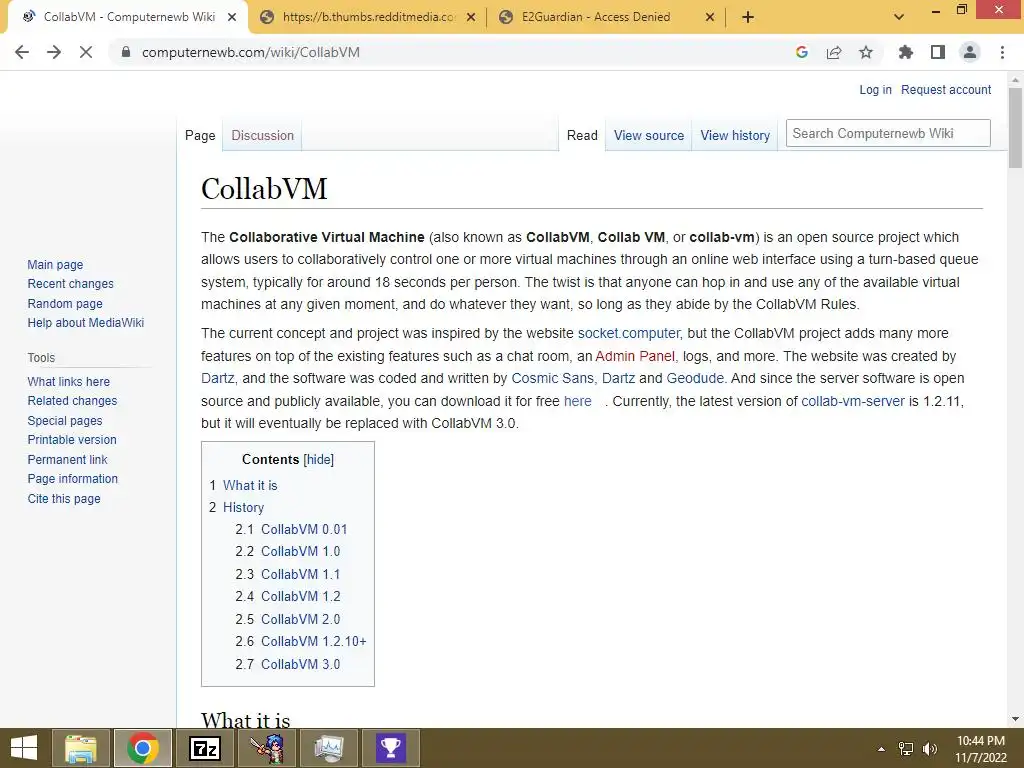Open the extensions puzzle icon
The image size is (1024, 768).
point(906,52)
